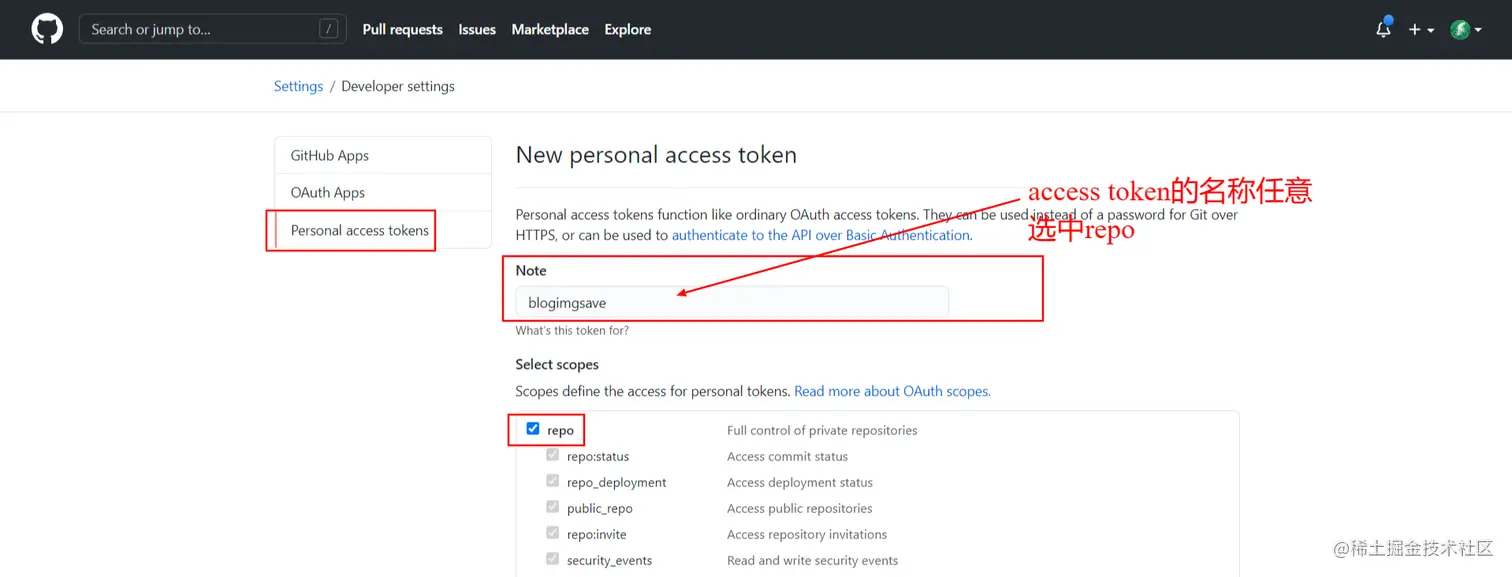Click inside the Note token name field
This screenshot has width=1512, height=577.
731,301
